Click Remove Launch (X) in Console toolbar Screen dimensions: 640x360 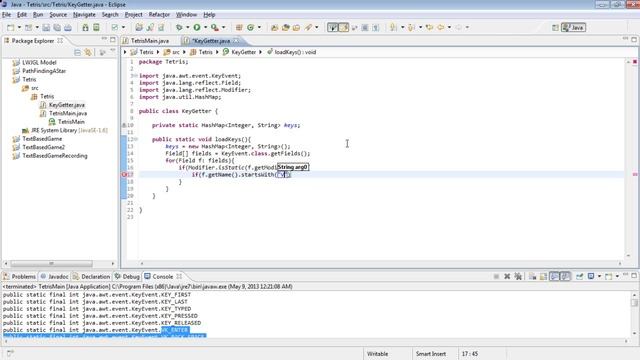[507, 276]
